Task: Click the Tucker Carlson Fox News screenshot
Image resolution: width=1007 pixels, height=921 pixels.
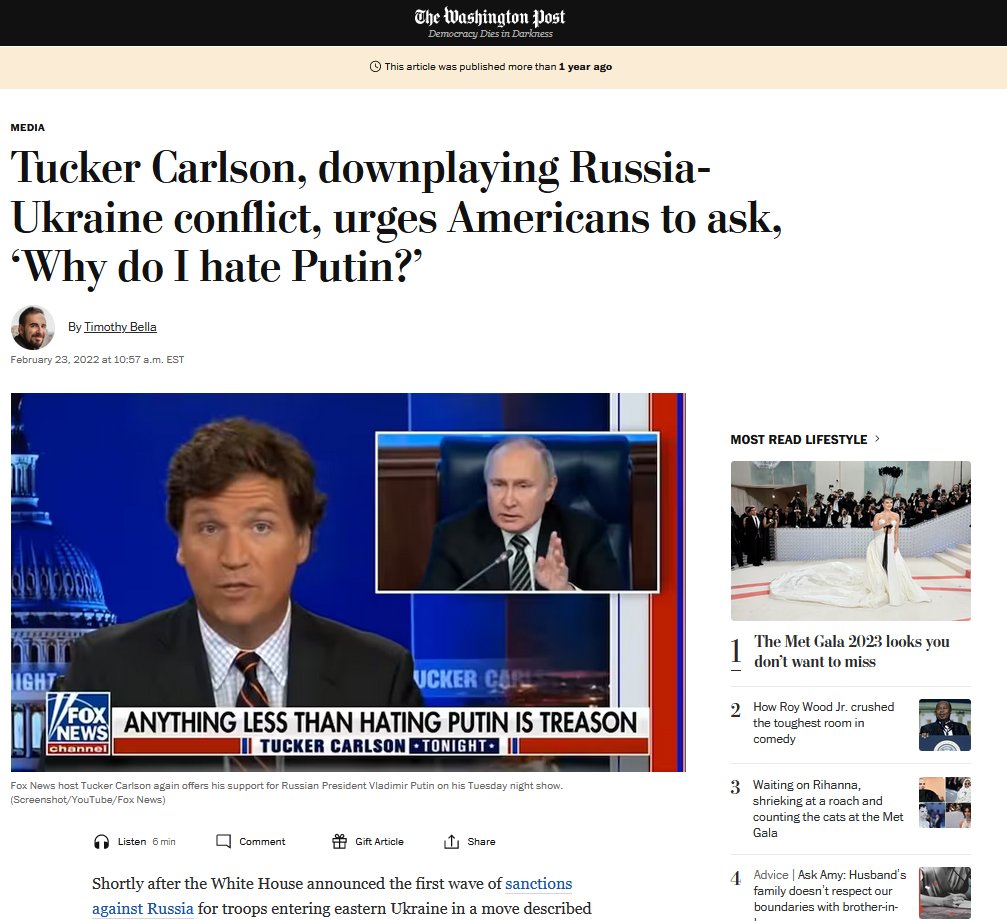Action: click(348, 582)
